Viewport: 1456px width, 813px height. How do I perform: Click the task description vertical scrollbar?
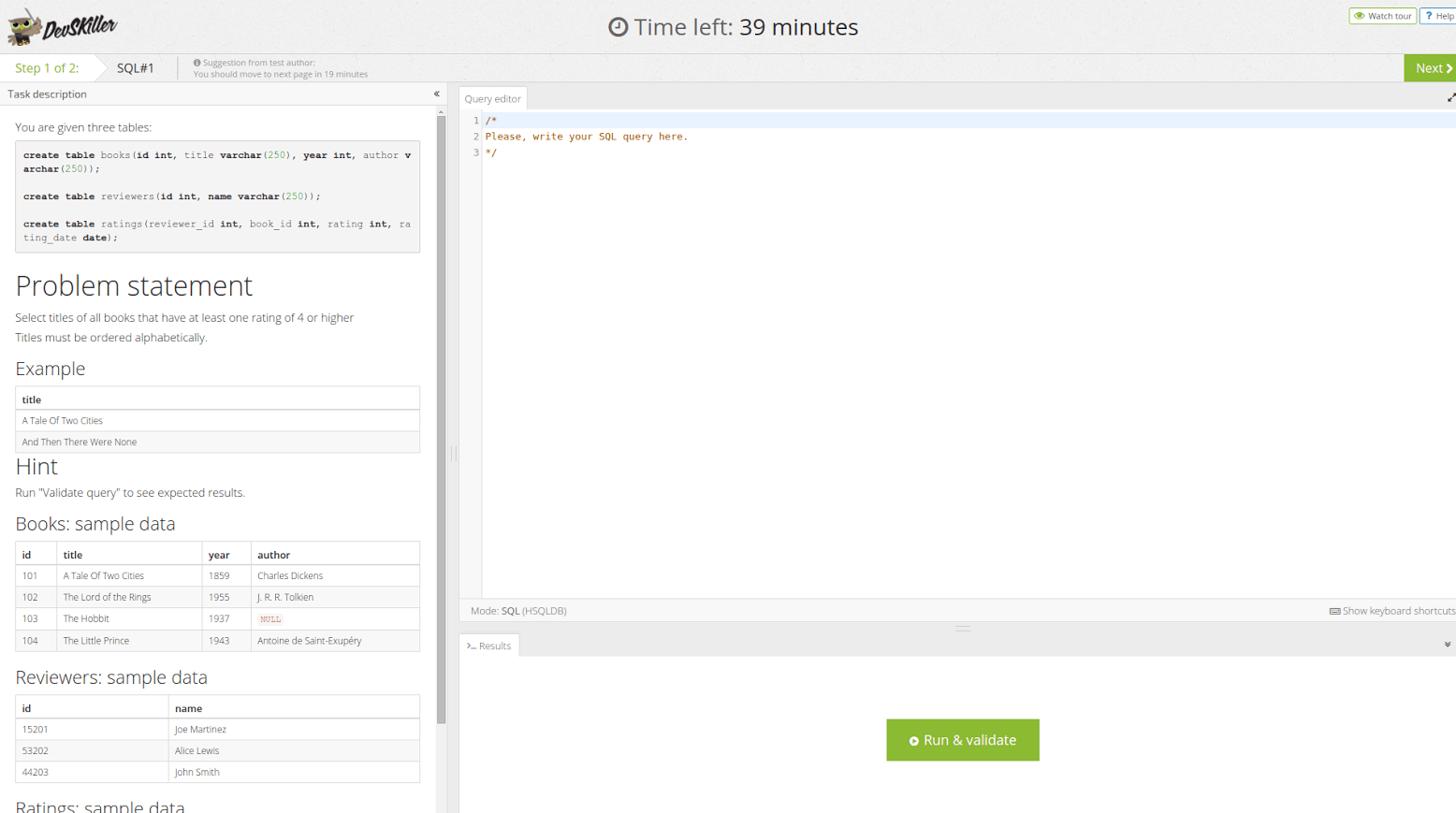pyautogui.click(x=441, y=421)
